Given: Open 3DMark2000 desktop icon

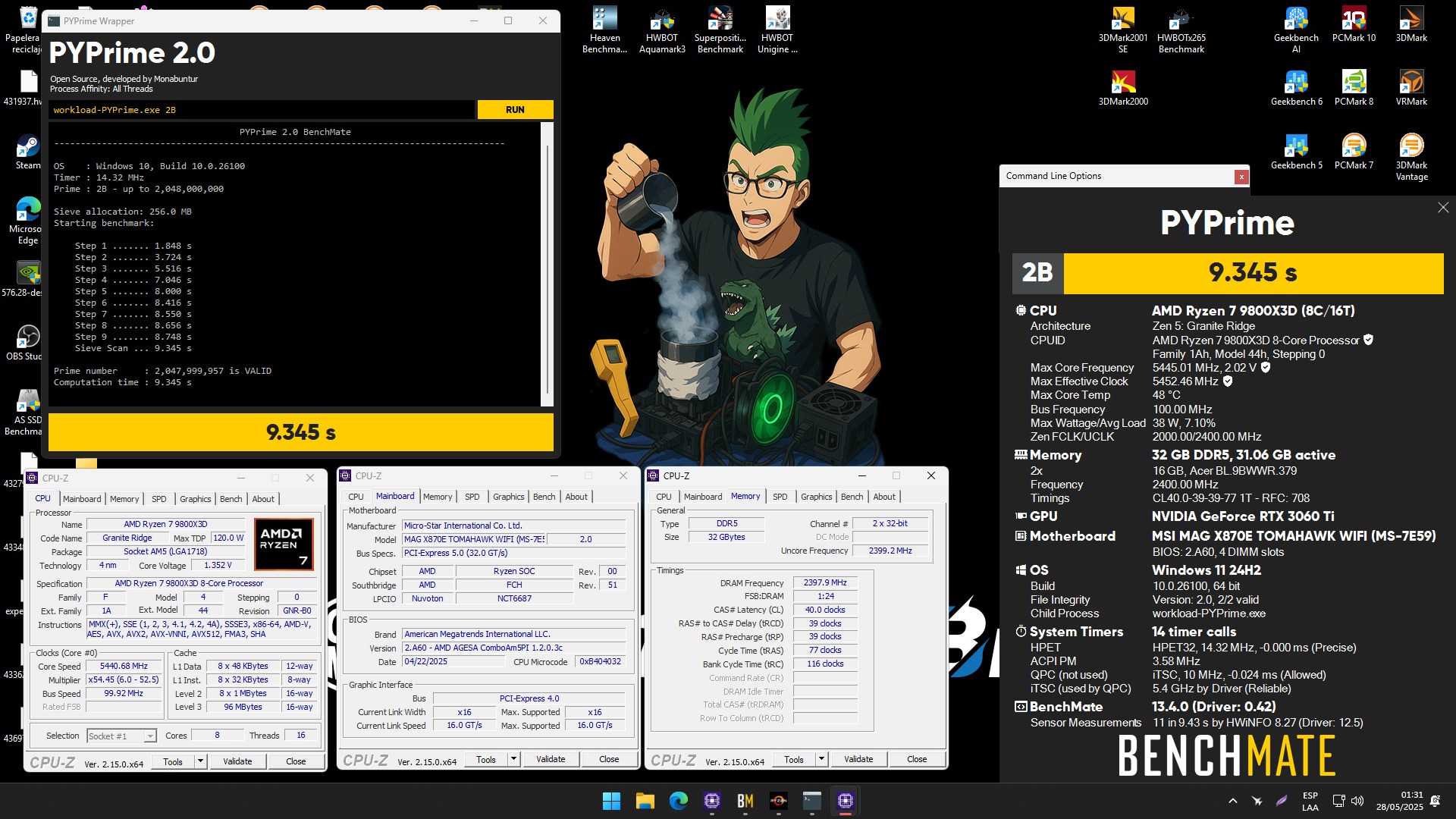Looking at the screenshot, I should [1123, 88].
